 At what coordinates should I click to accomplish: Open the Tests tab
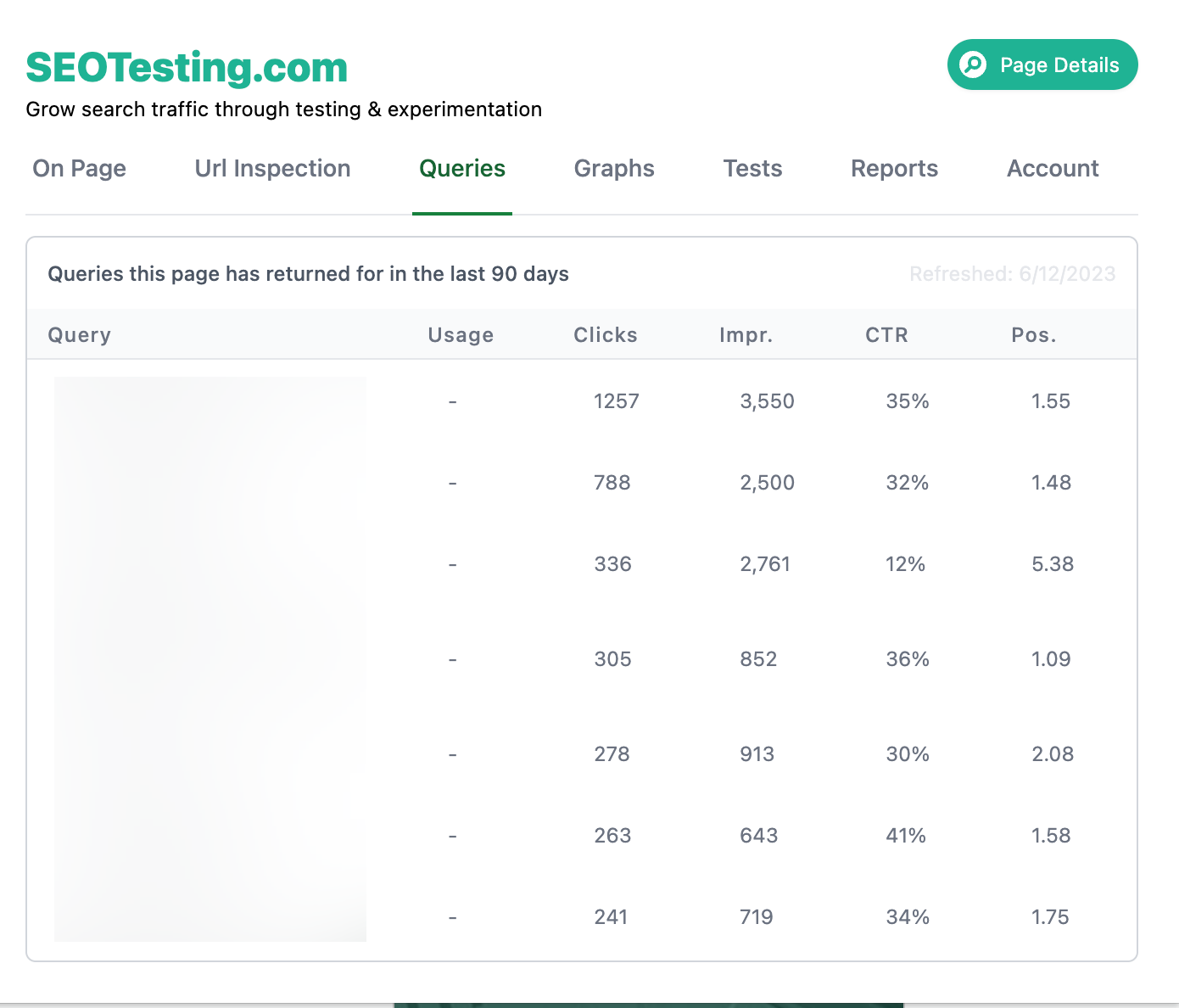(x=752, y=169)
